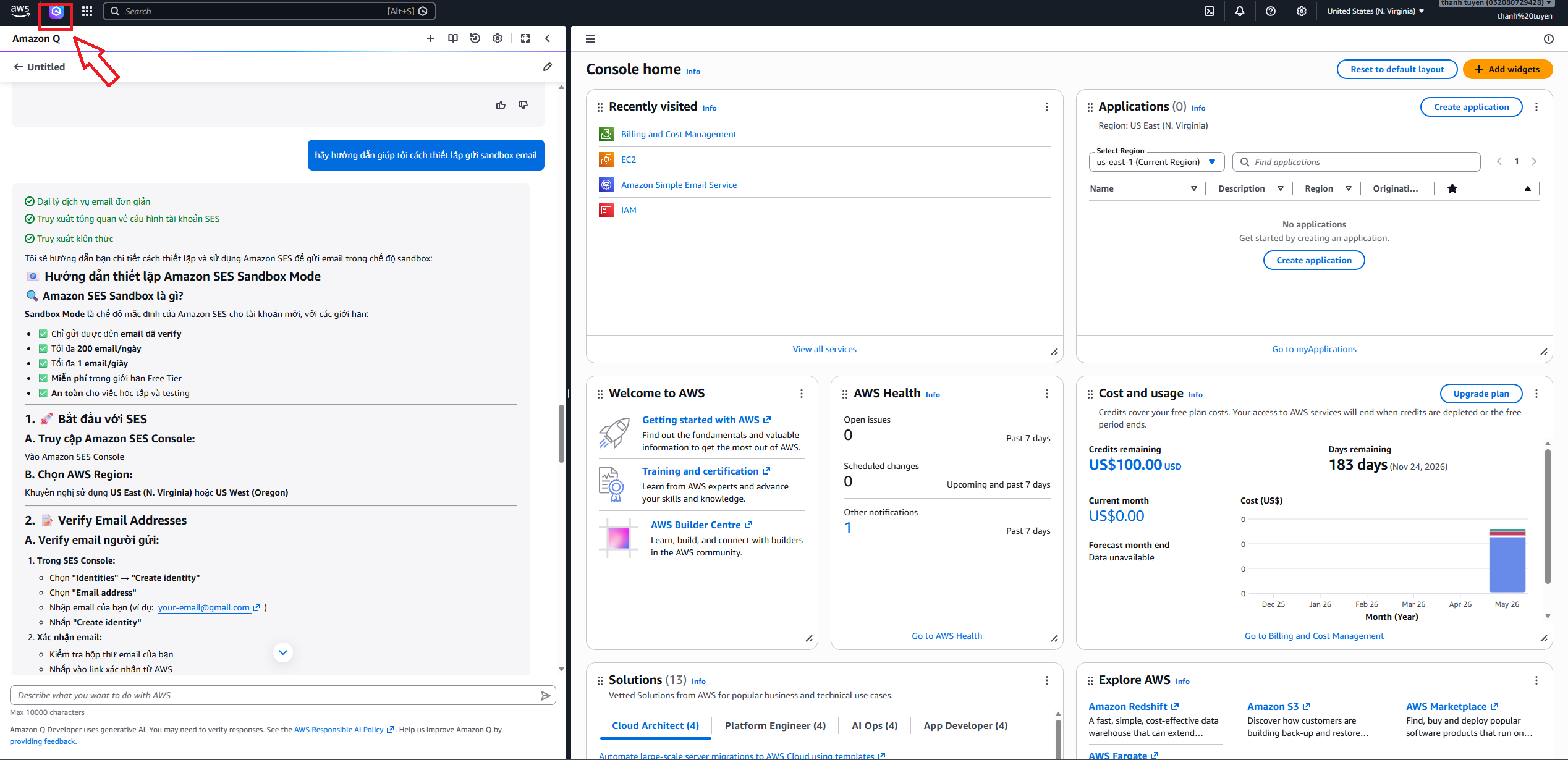Give thumbs down to the response
Screen dimensions: 1568x760
point(523,105)
